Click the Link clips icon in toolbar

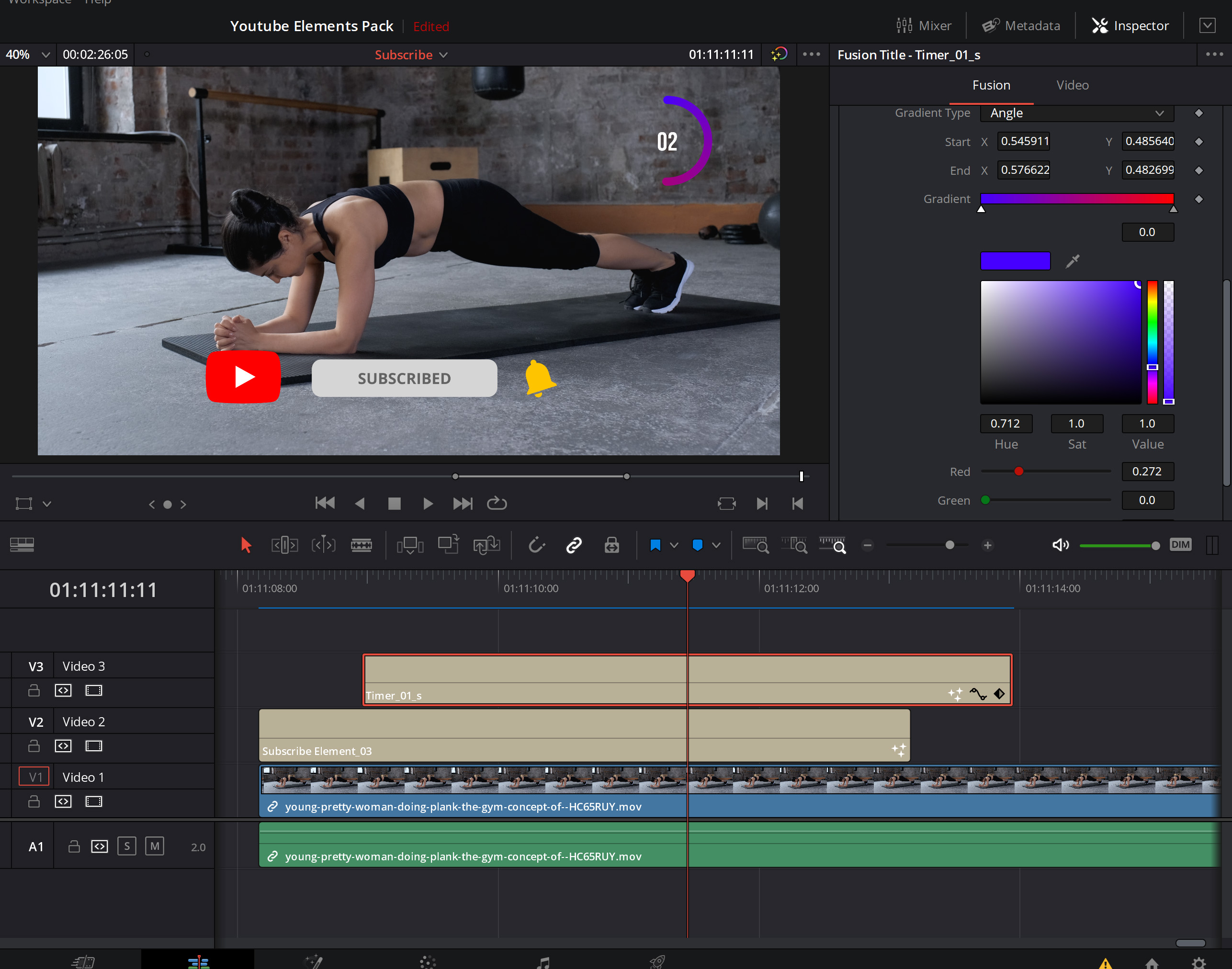tap(573, 545)
